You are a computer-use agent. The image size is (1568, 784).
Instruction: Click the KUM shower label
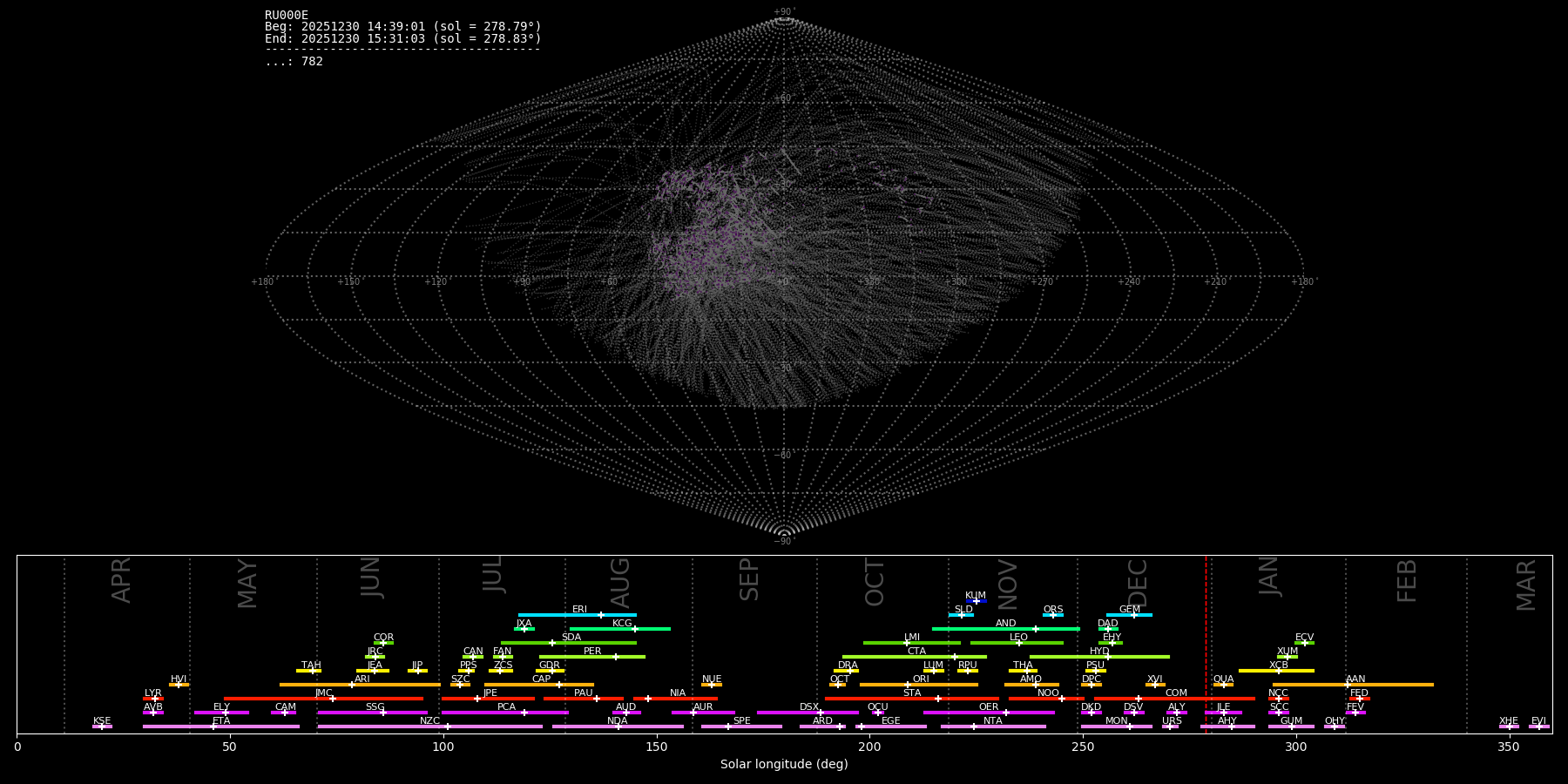976,596
